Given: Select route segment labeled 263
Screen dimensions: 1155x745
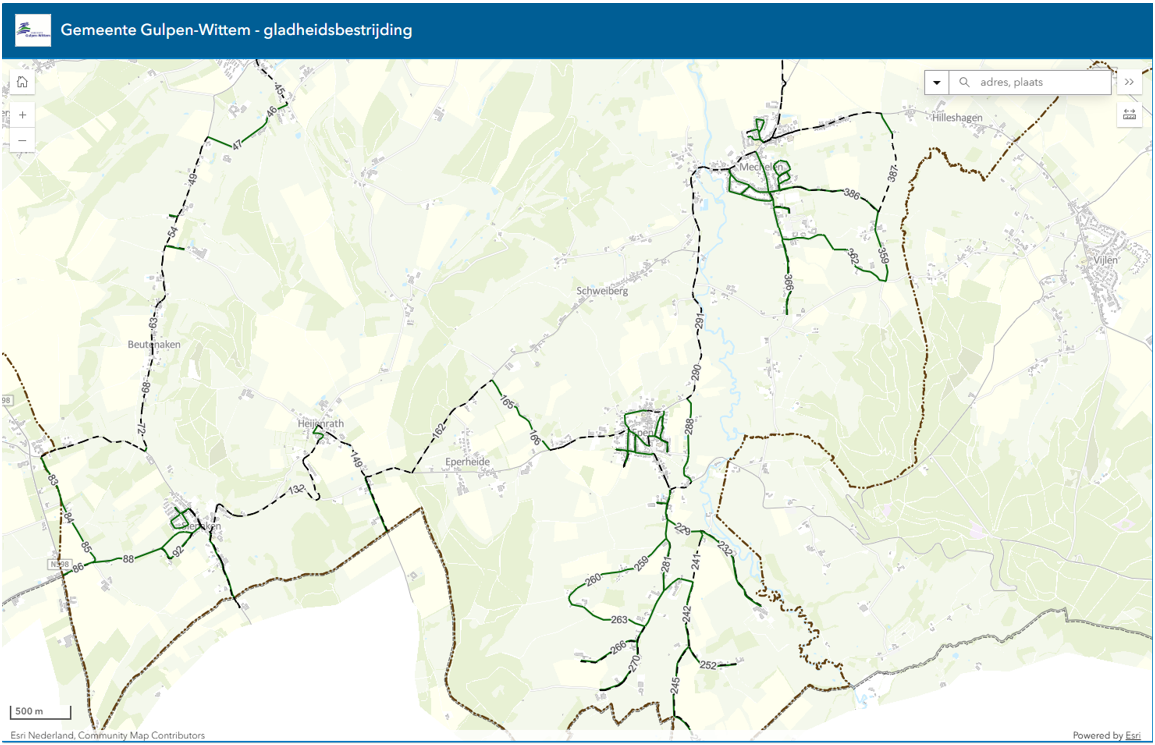Looking at the screenshot, I should (619, 620).
